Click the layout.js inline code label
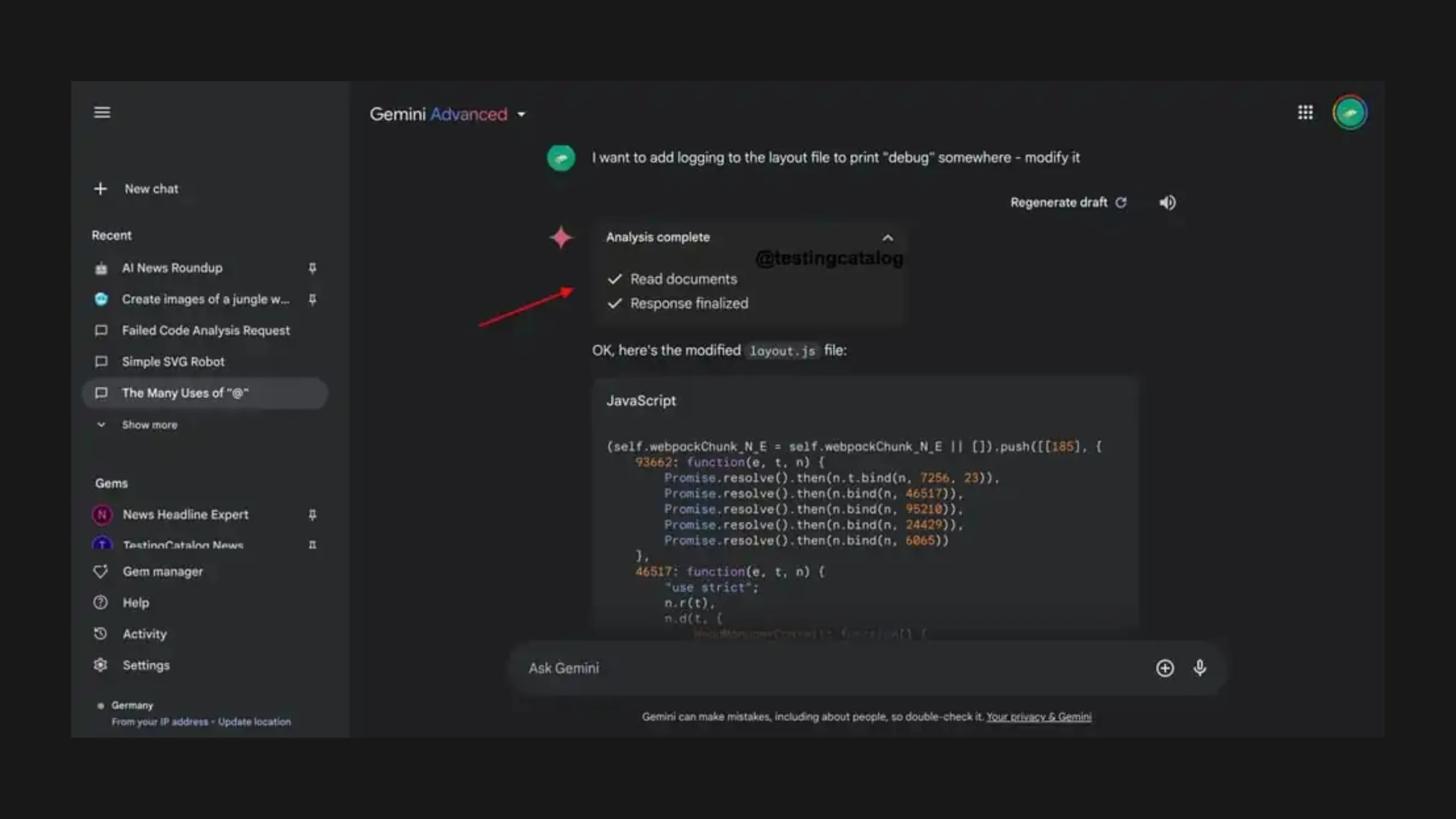The height and width of the screenshot is (819, 1456). point(782,351)
